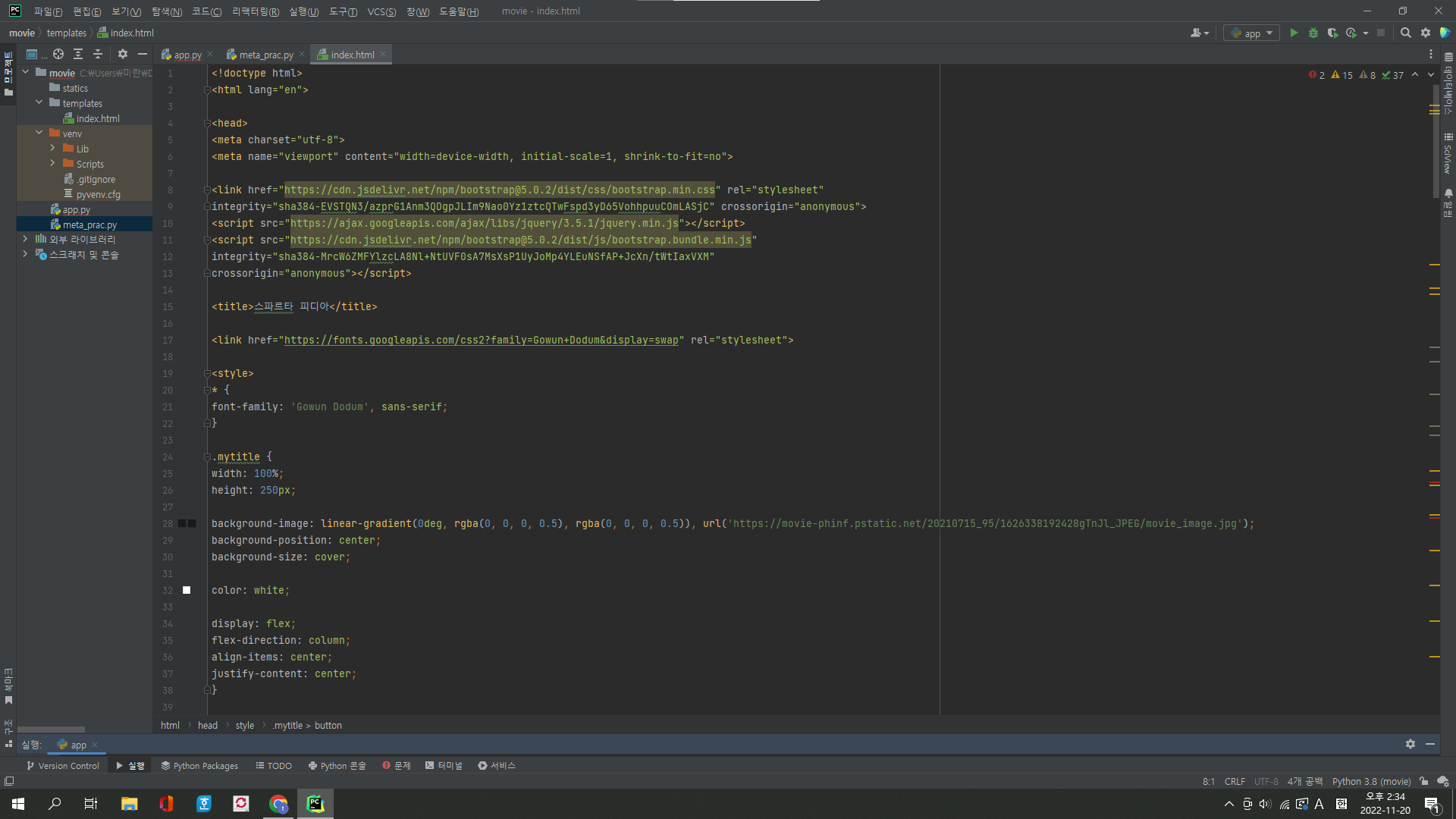Open File Explorer from the taskbar
This screenshot has height=819, width=1456.
point(130,804)
